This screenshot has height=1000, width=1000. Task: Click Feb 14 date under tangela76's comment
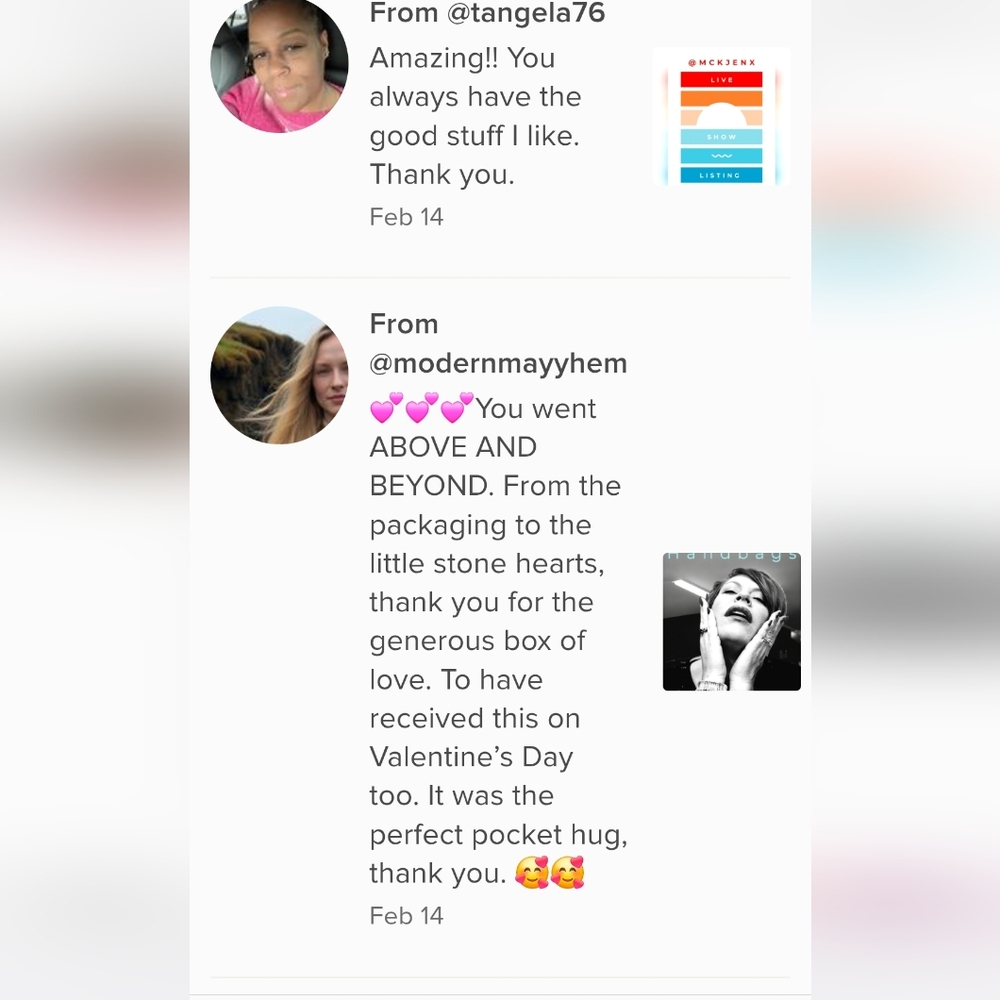tap(406, 217)
